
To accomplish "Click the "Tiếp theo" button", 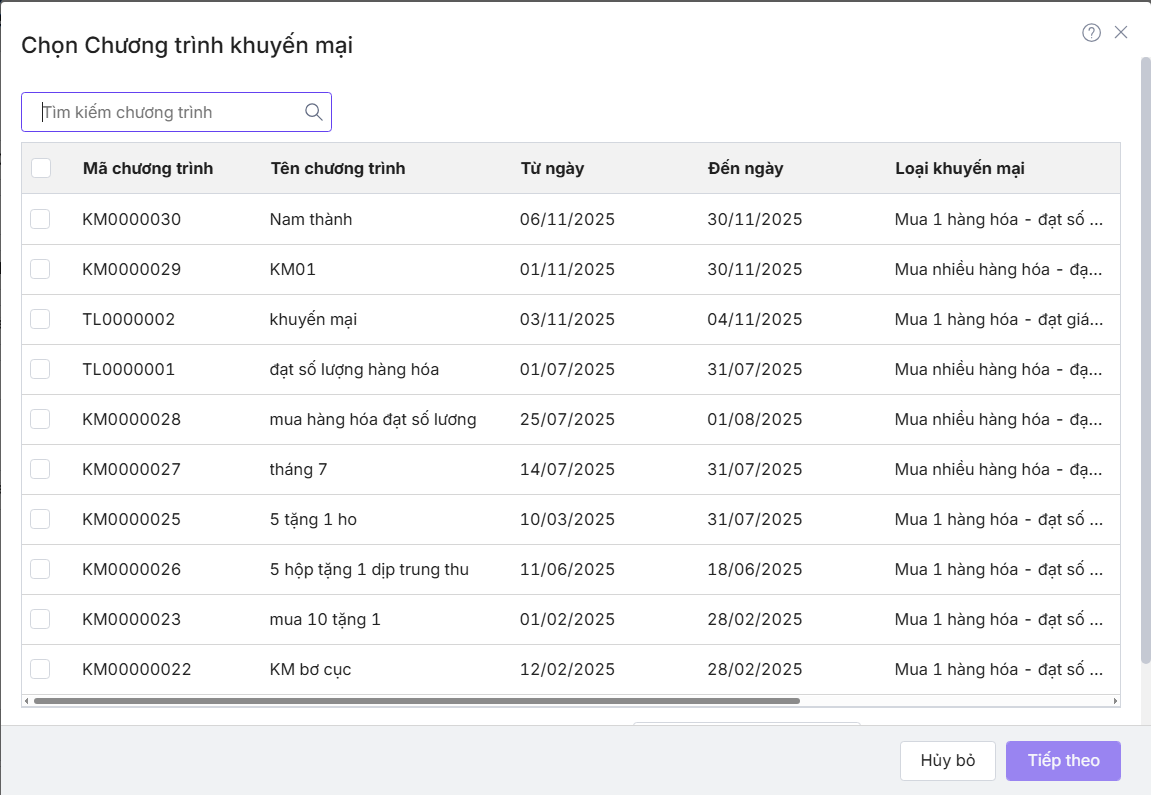I will 1063,760.
